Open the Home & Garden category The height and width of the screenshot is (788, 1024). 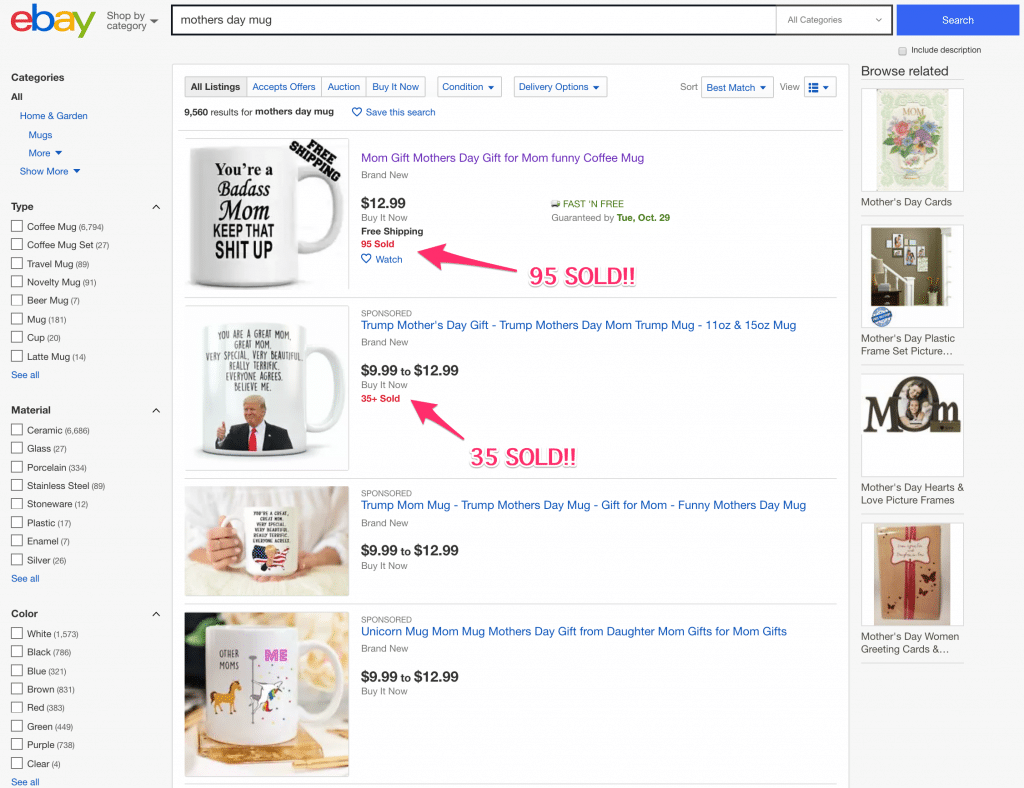tap(54, 116)
